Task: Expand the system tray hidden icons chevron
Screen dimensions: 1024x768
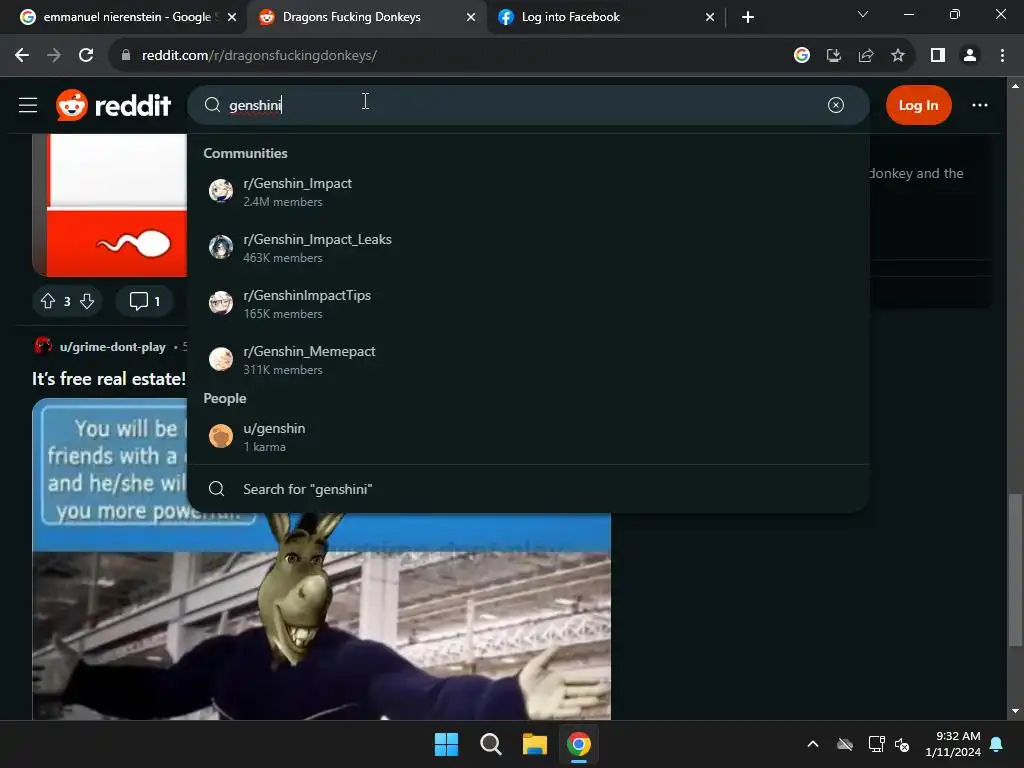Action: pos(813,744)
